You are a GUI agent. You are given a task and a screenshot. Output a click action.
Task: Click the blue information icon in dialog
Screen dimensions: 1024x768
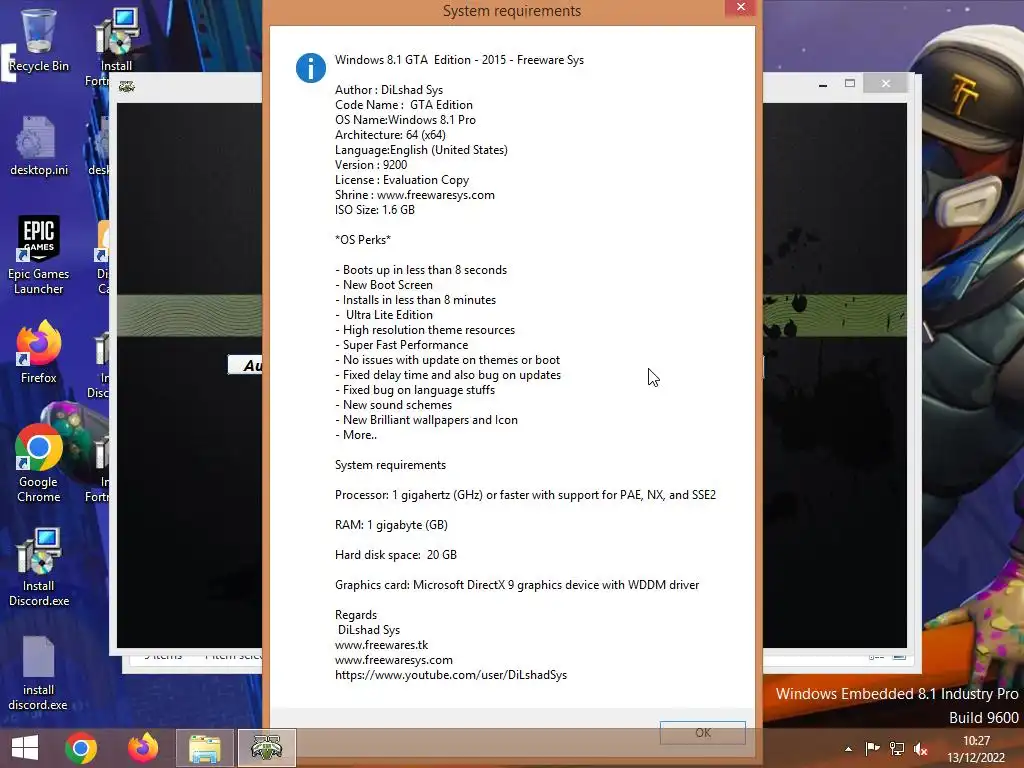[311, 68]
